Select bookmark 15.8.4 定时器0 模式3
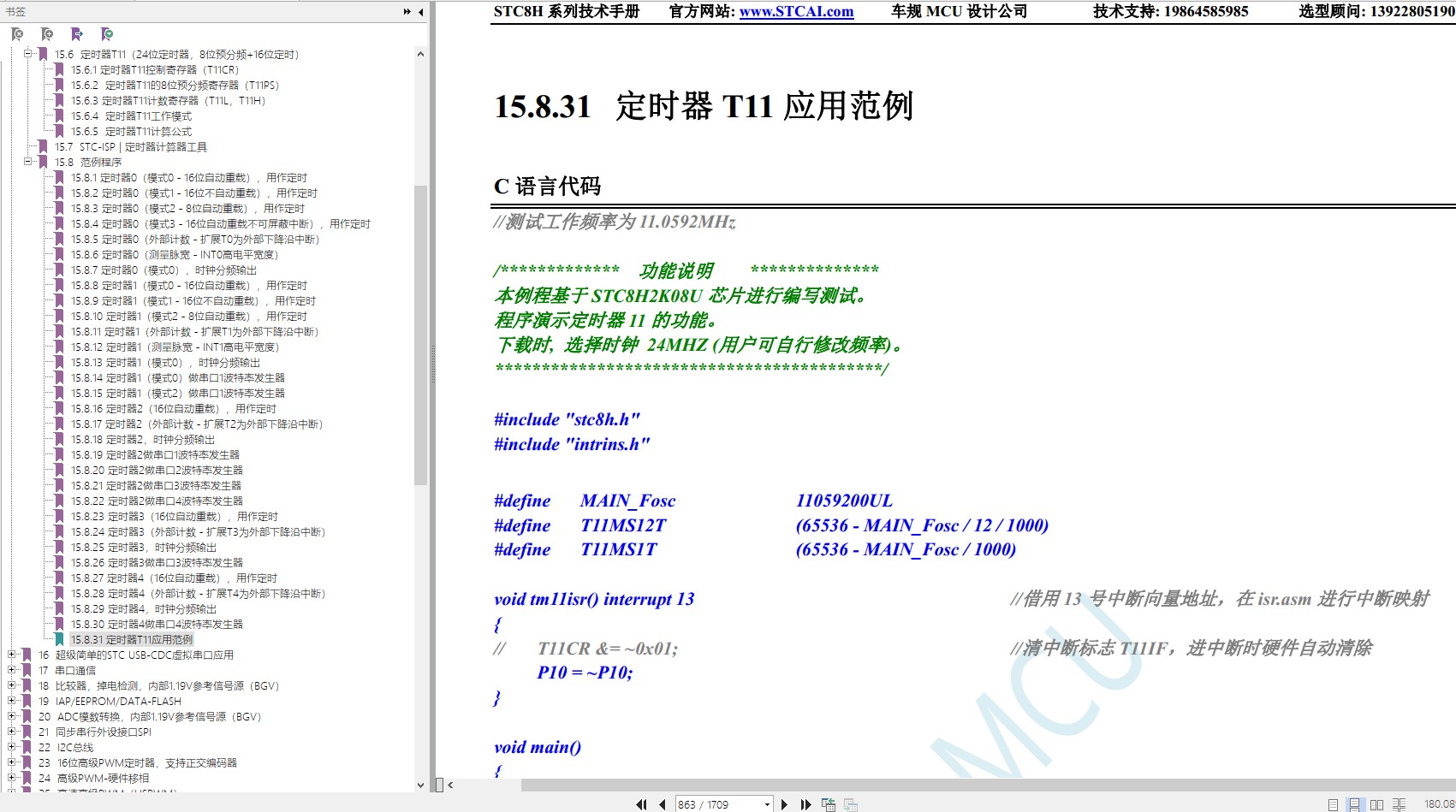This screenshot has height=812, width=1456. [x=221, y=224]
